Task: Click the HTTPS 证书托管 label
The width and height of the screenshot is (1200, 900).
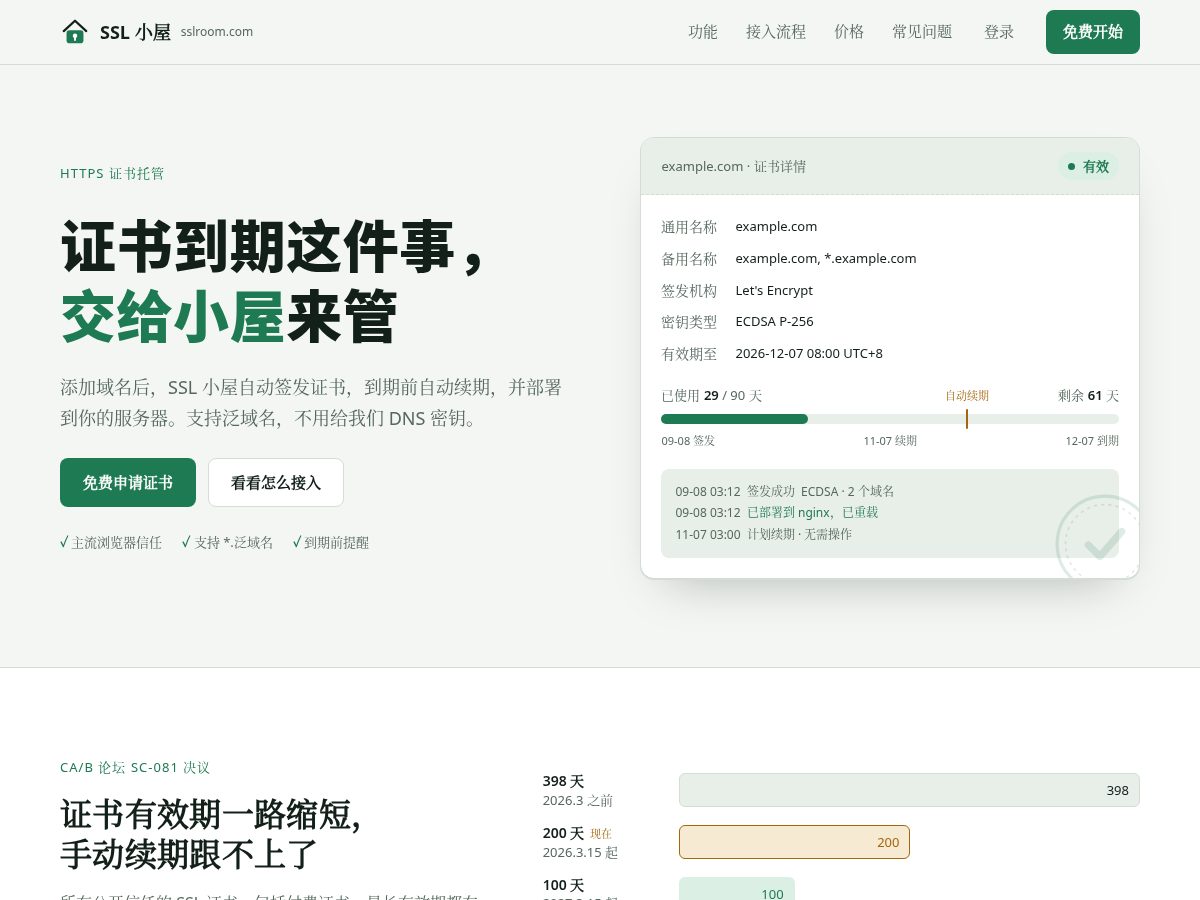Action: click(112, 174)
